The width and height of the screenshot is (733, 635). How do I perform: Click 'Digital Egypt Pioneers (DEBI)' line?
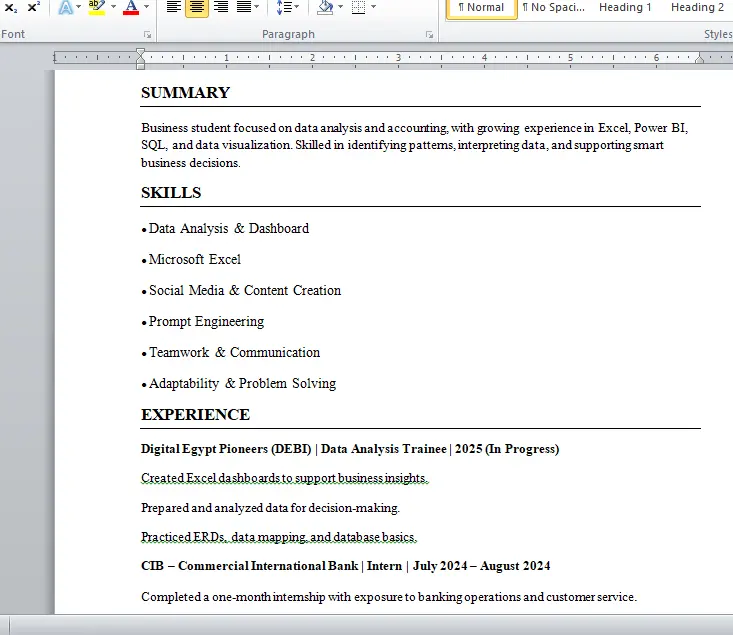tap(350, 449)
